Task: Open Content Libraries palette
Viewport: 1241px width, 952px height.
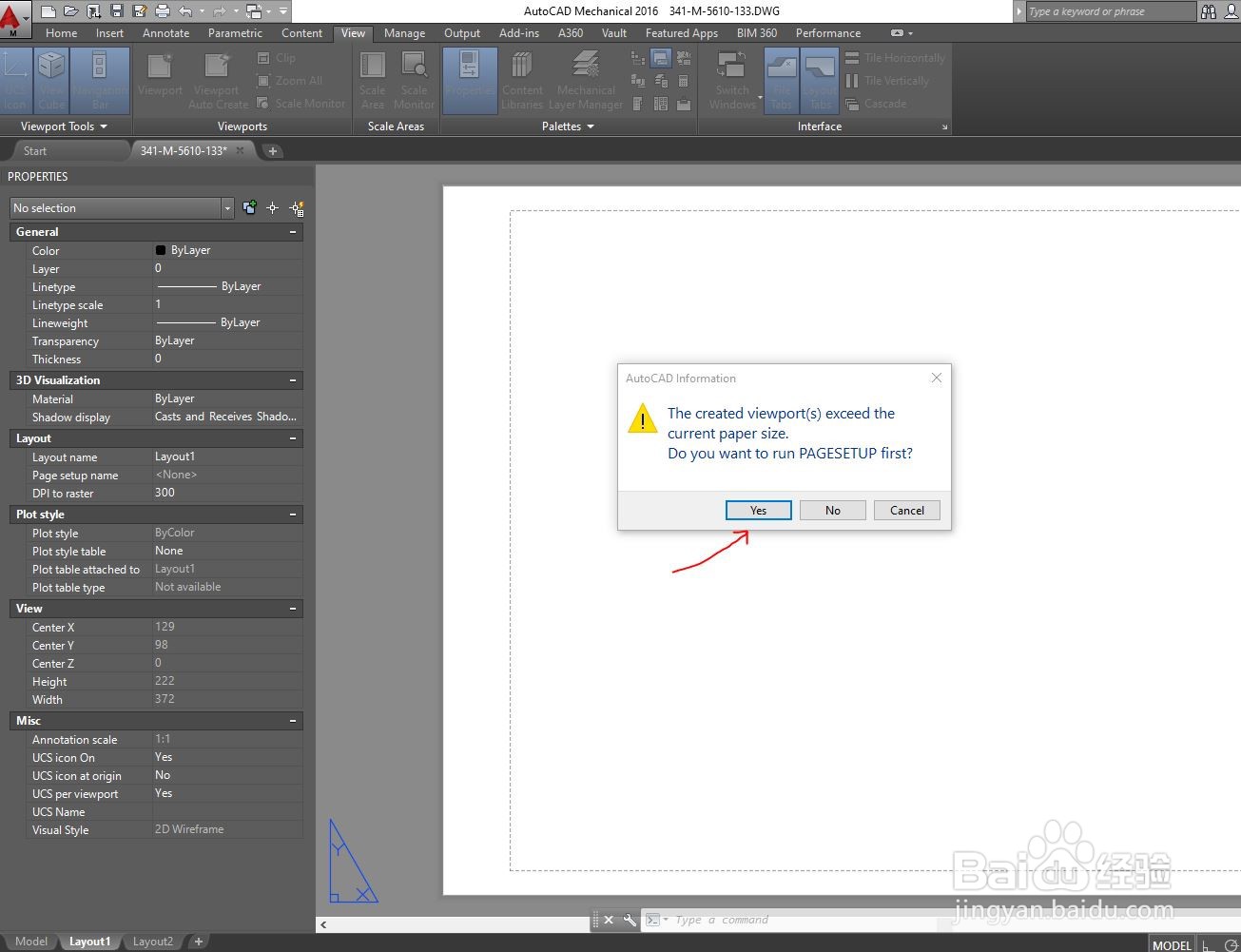Action: point(522,81)
